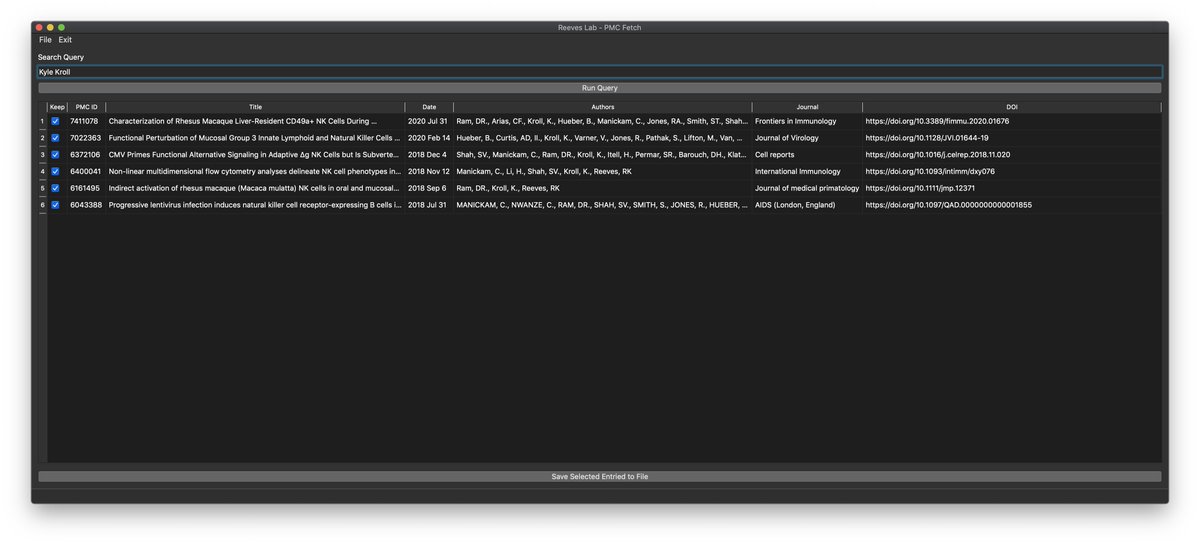Select authors cell starting 'Ram, DR., Arias, CF.'
The width and height of the screenshot is (1200, 545).
point(603,121)
